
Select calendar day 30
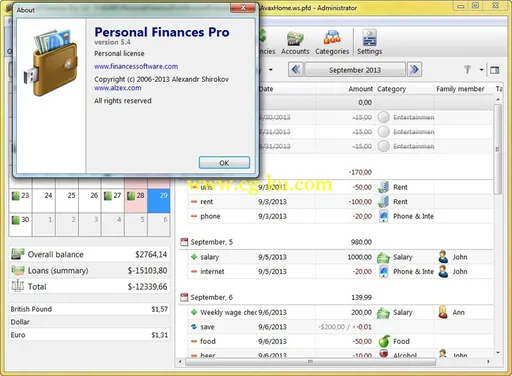[x=21, y=225]
